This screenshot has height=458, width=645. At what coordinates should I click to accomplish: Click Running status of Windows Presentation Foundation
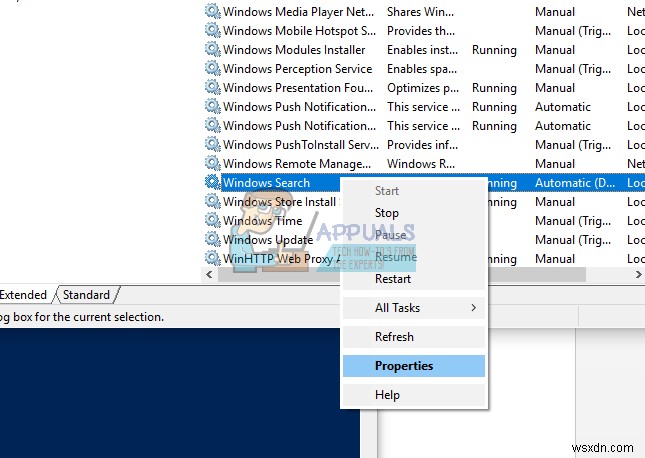[494, 88]
